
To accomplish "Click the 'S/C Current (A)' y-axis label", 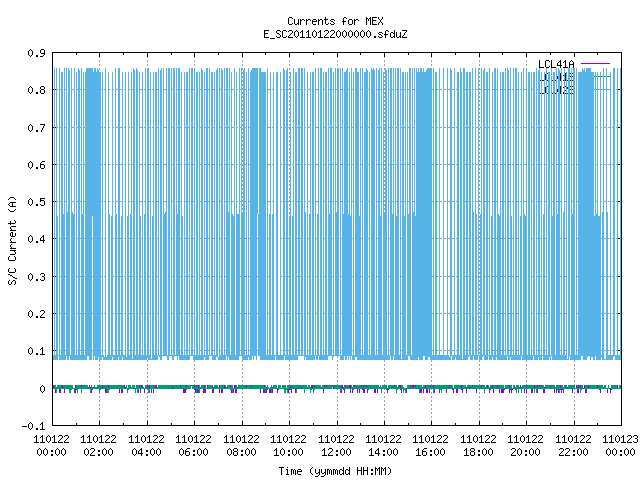I will 12,240.
